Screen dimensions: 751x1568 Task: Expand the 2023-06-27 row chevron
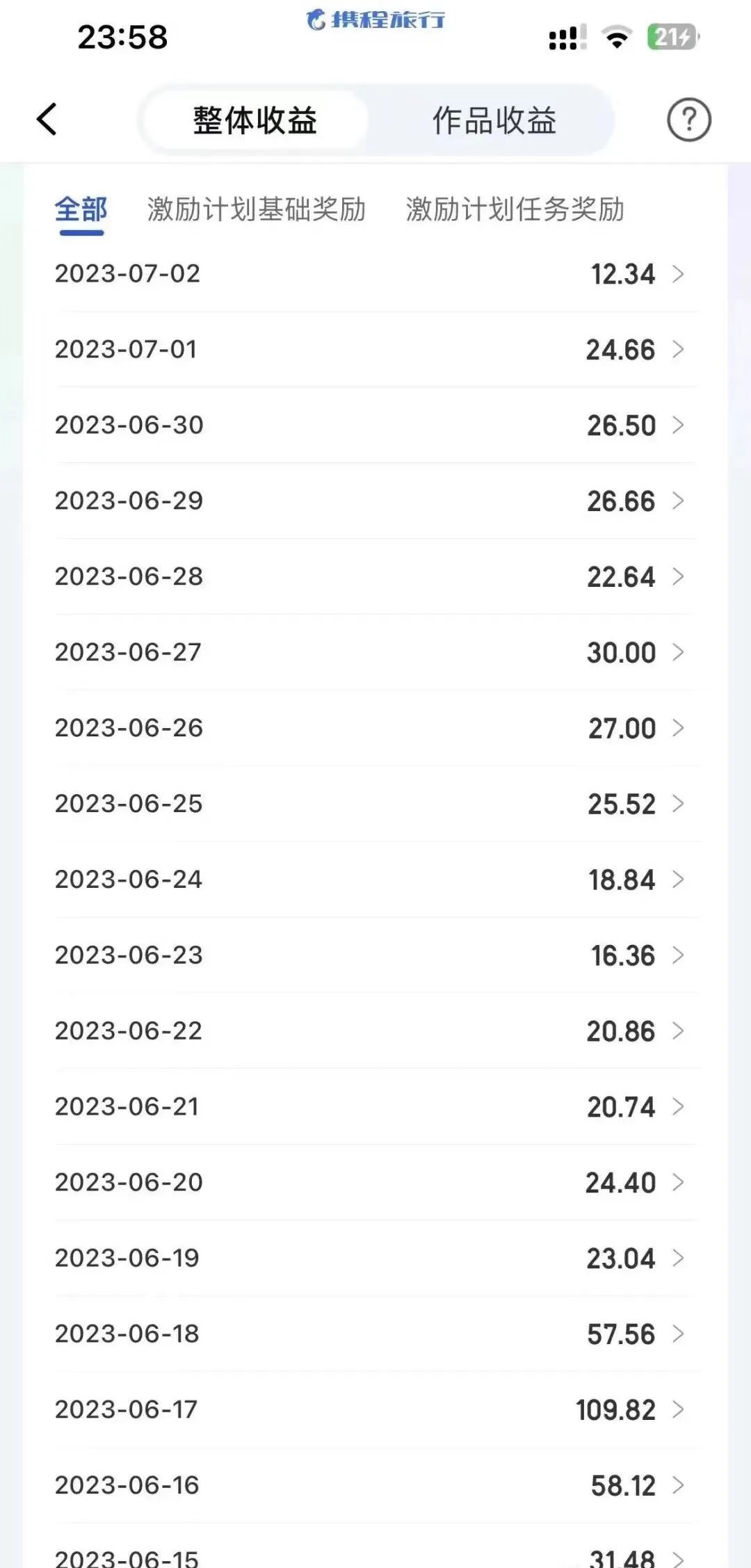point(679,652)
